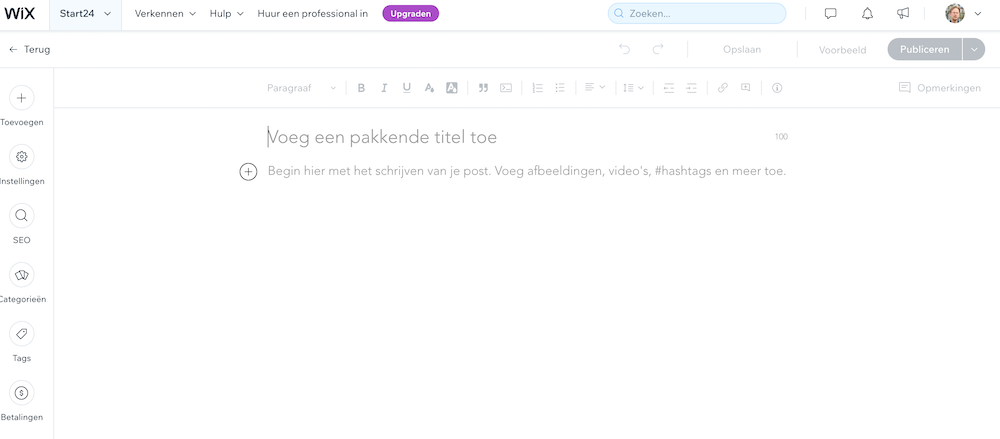Open the Toevoegen plus icon in sidebar

pyautogui.click(x=21, y=98)
